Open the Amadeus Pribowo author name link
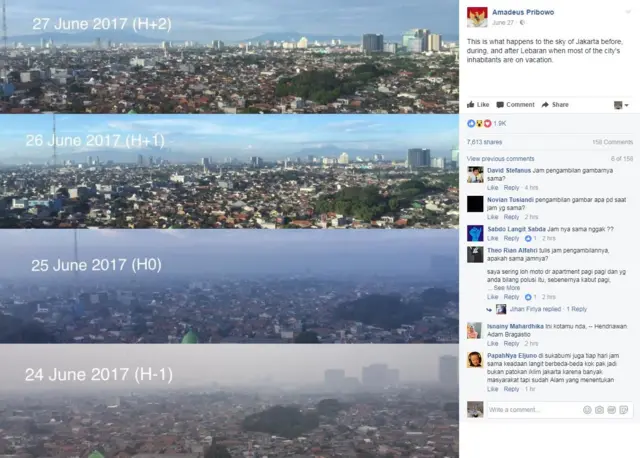Screen dimensions: 640x458 (x=523, y=12)
